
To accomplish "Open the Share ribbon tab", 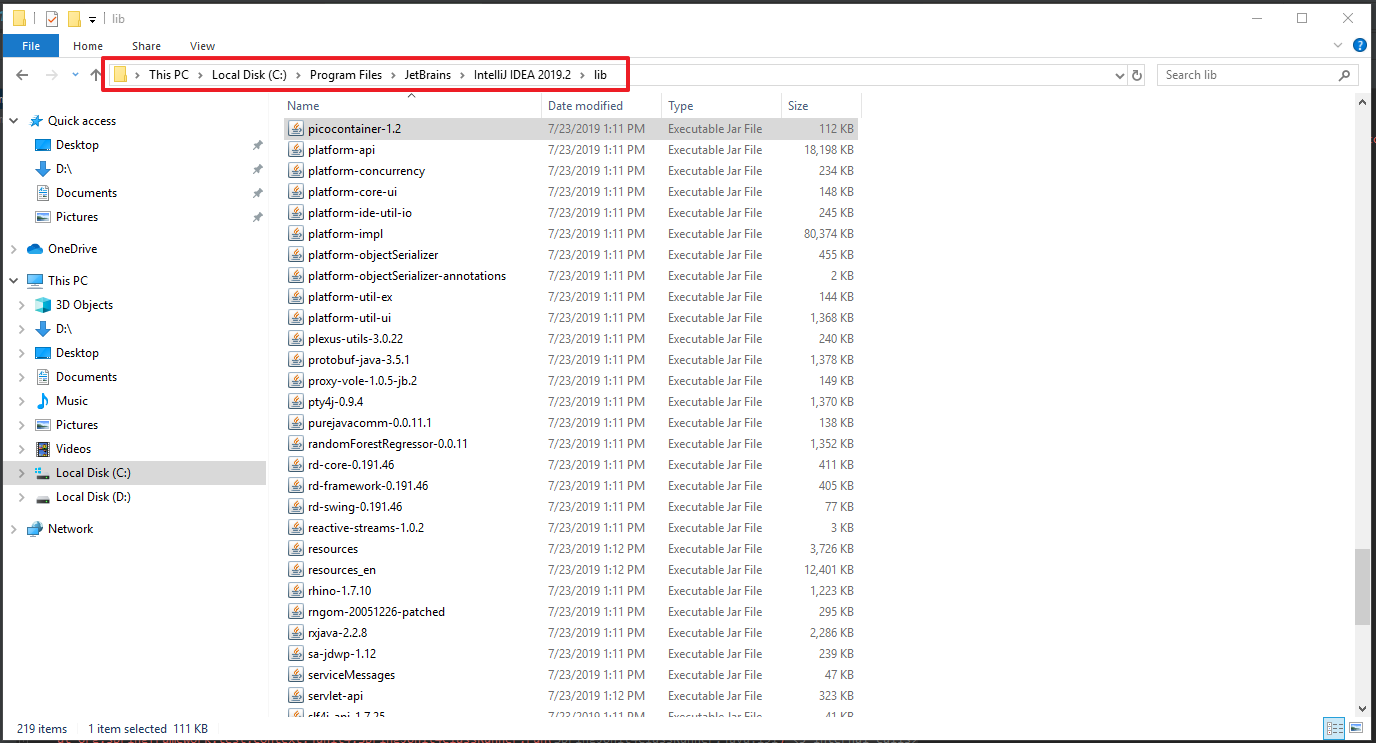I will click(x=146, y=46).
